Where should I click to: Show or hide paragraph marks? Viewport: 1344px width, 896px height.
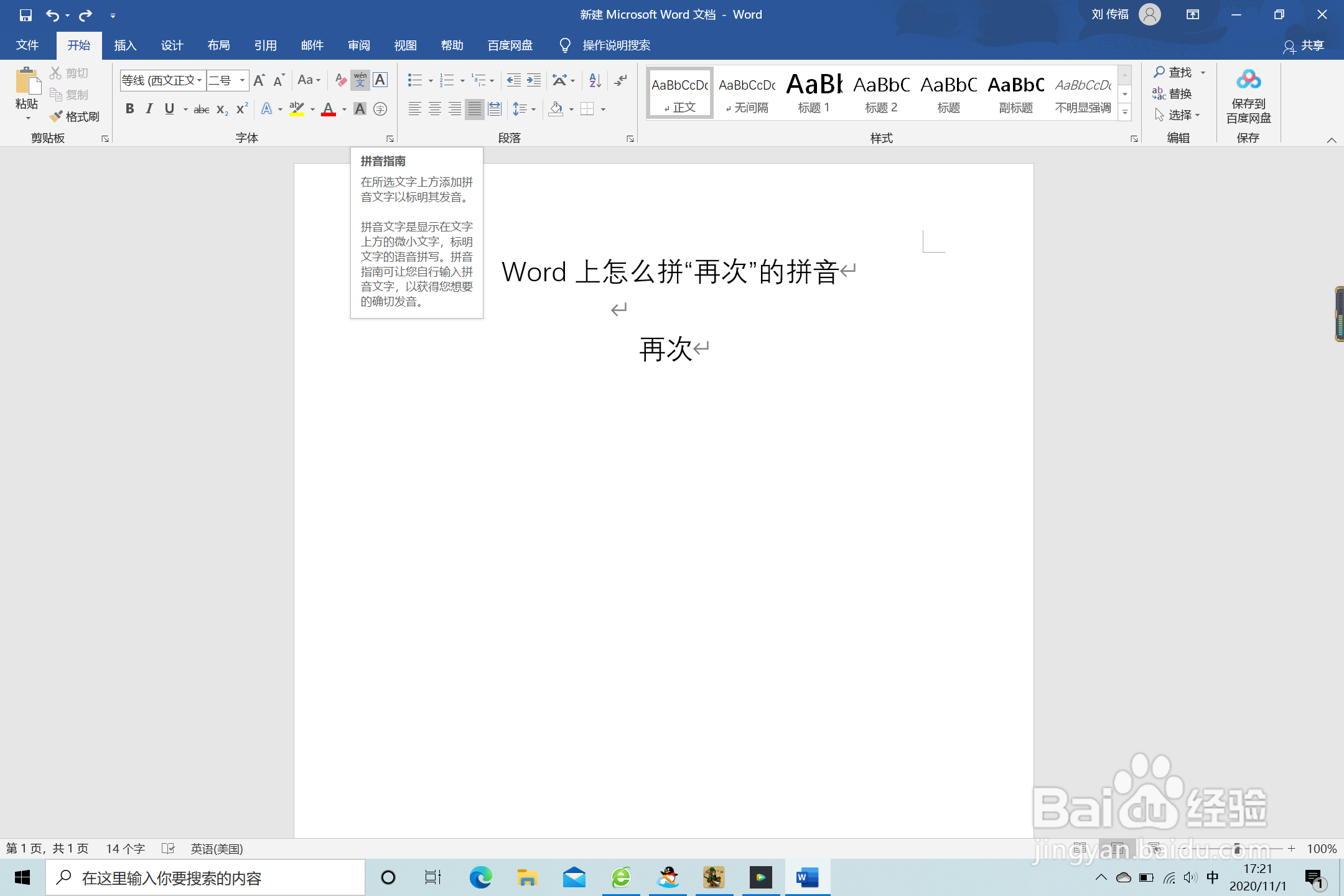point(621,80)
